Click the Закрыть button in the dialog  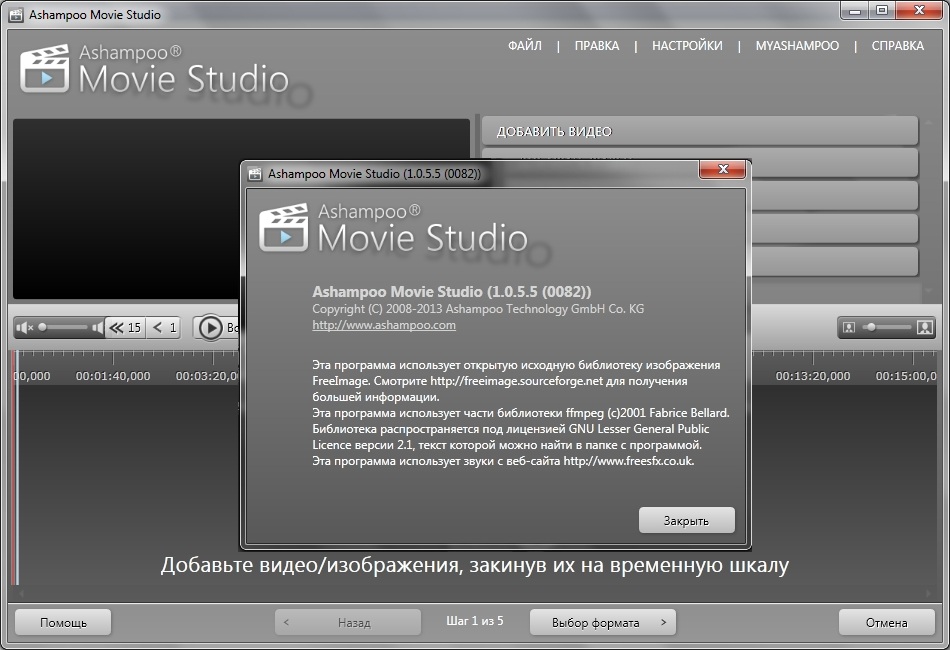pyautogui.click(x=686, y=520)
